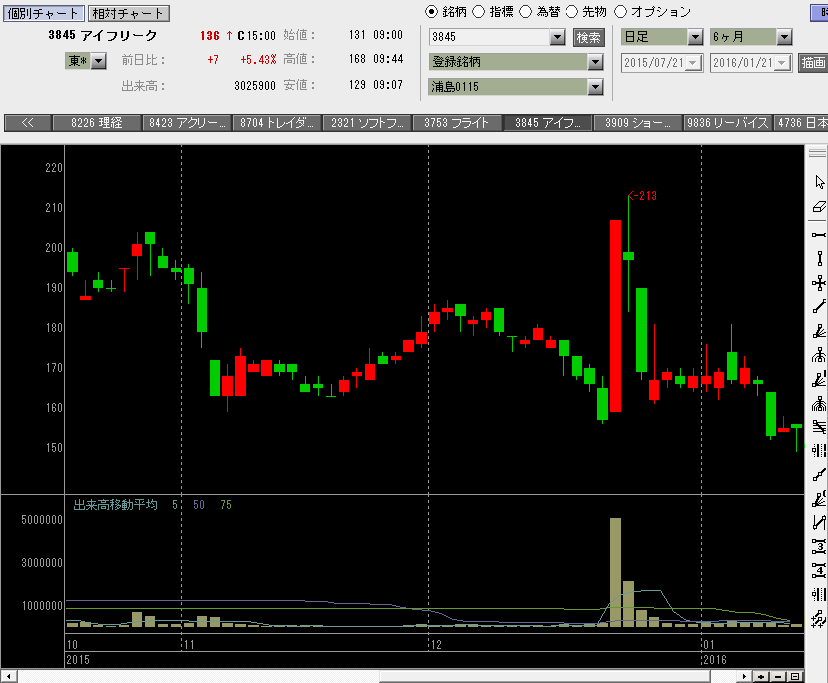Viewport: 828px width, 683px height.
Task: Select the upper vertical dashed lines tool
Action: tap(819, 451)
